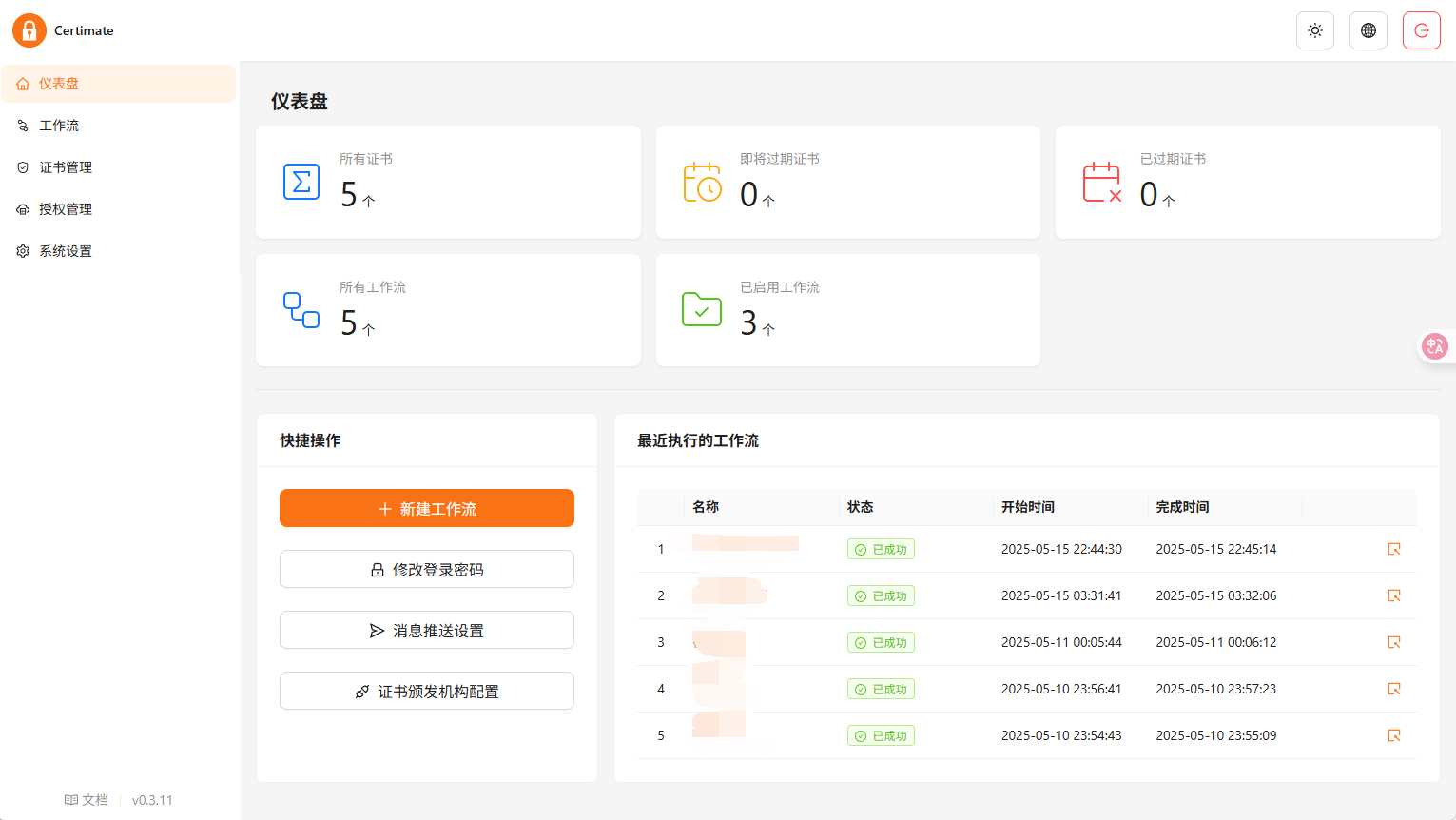Click the 所有证书 sigma icon card
The image size is (1456, 820).
point(301,182)
